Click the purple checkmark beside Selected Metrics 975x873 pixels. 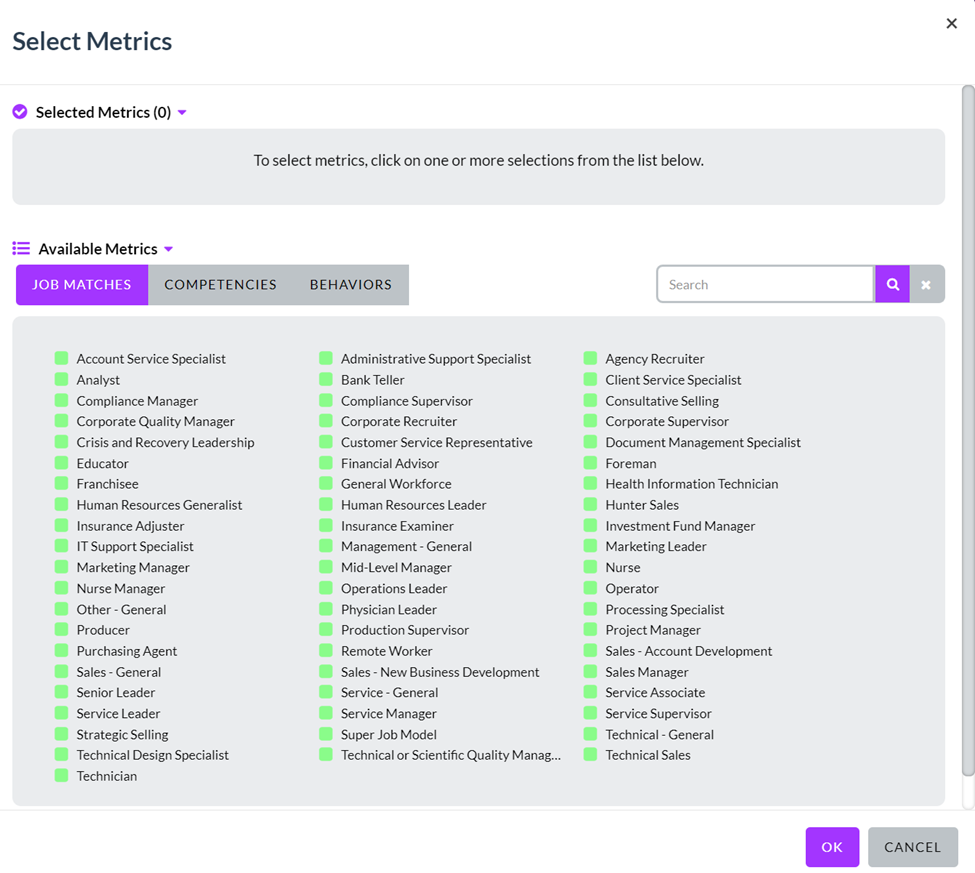(x=19, y=112)
